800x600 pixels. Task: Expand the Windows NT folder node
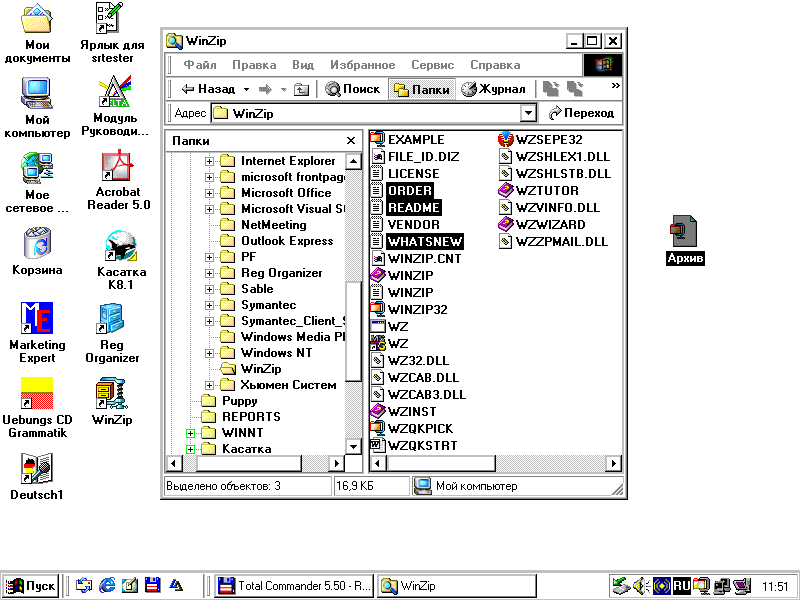[209, 353]
